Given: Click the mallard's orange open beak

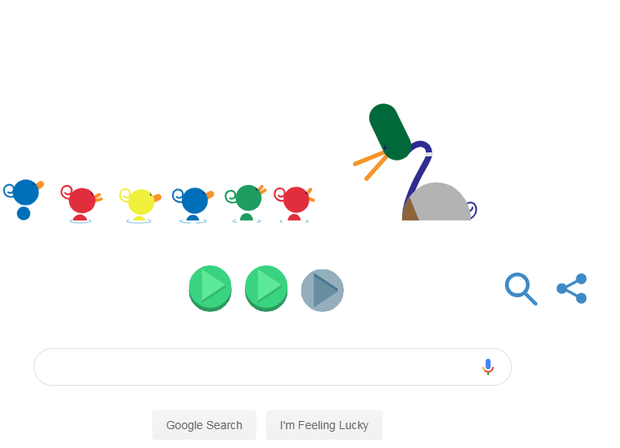Looking at the screenshot, I should (370, 165).
